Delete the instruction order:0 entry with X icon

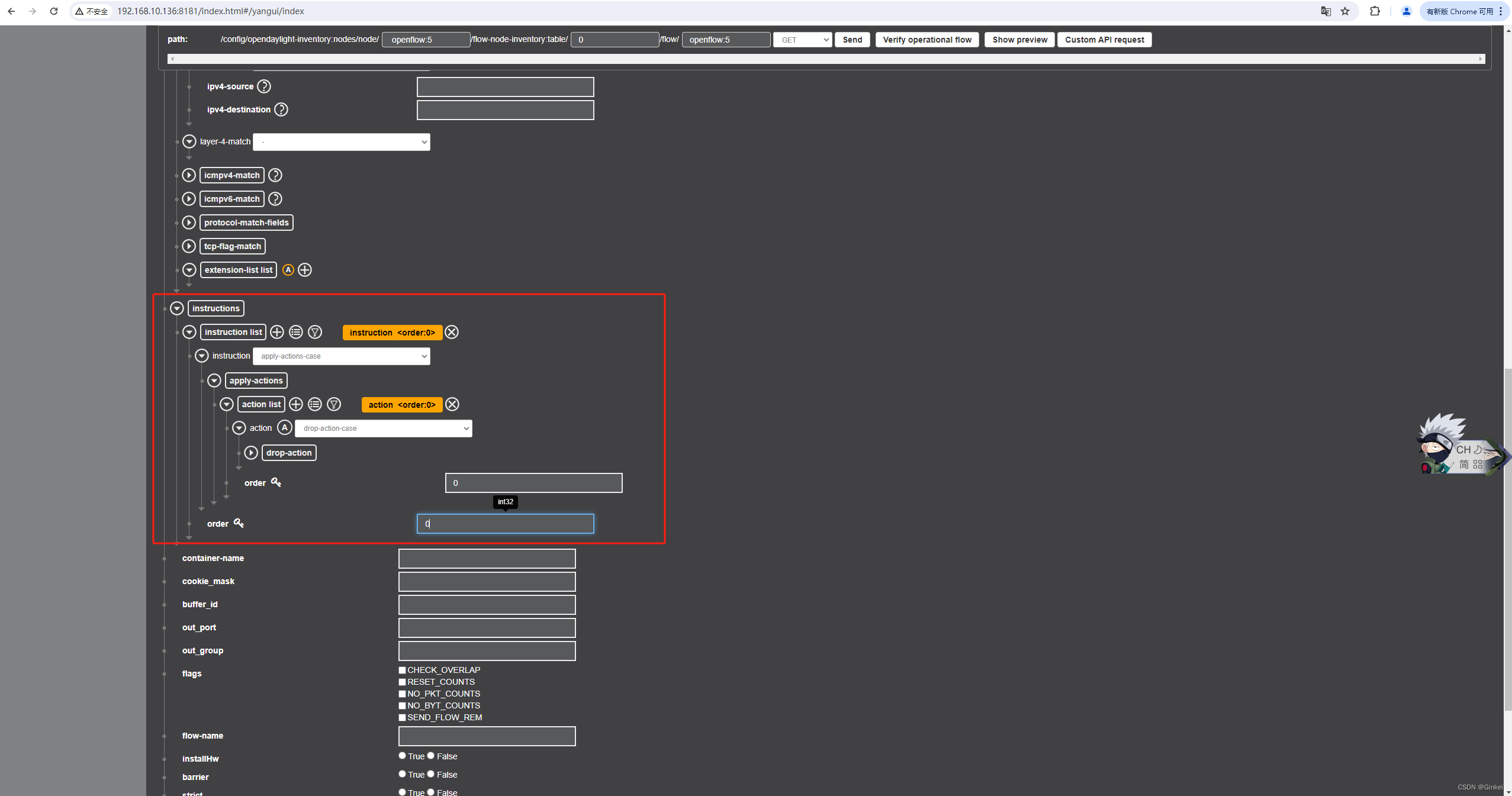coord(452,332)
